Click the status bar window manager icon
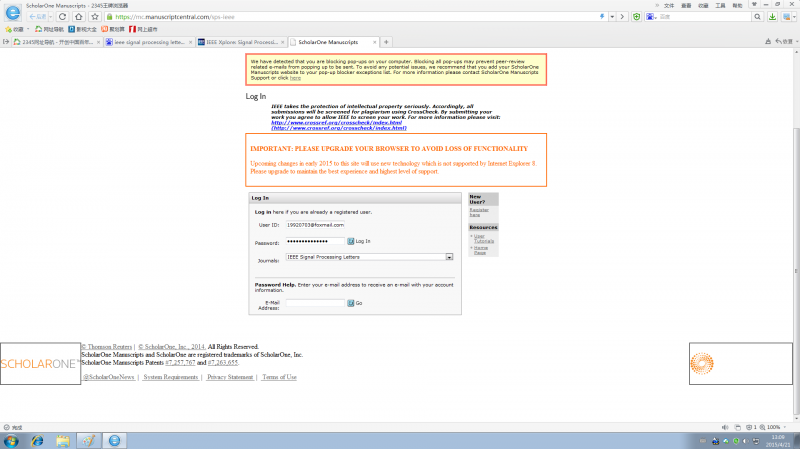Screen dimensions: 800x449 coord(738,427)
